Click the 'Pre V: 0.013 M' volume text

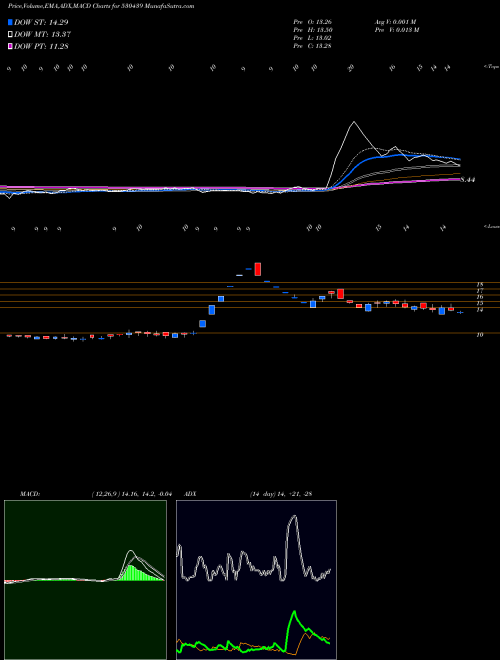pyautogui.click(x=396, y=30)
